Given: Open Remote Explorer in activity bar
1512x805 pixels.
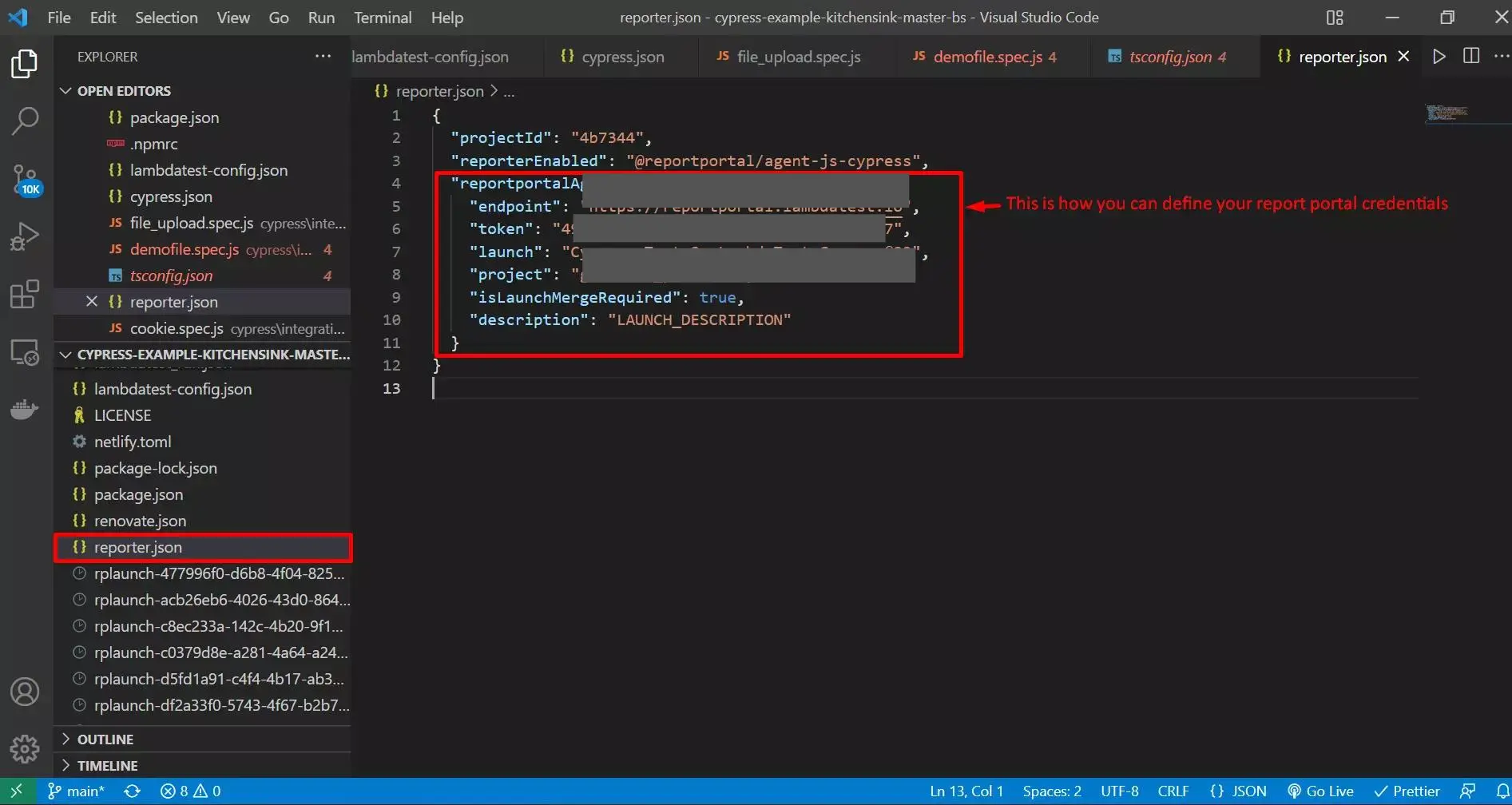Looking at the screenshot, I should pos(25,352).
